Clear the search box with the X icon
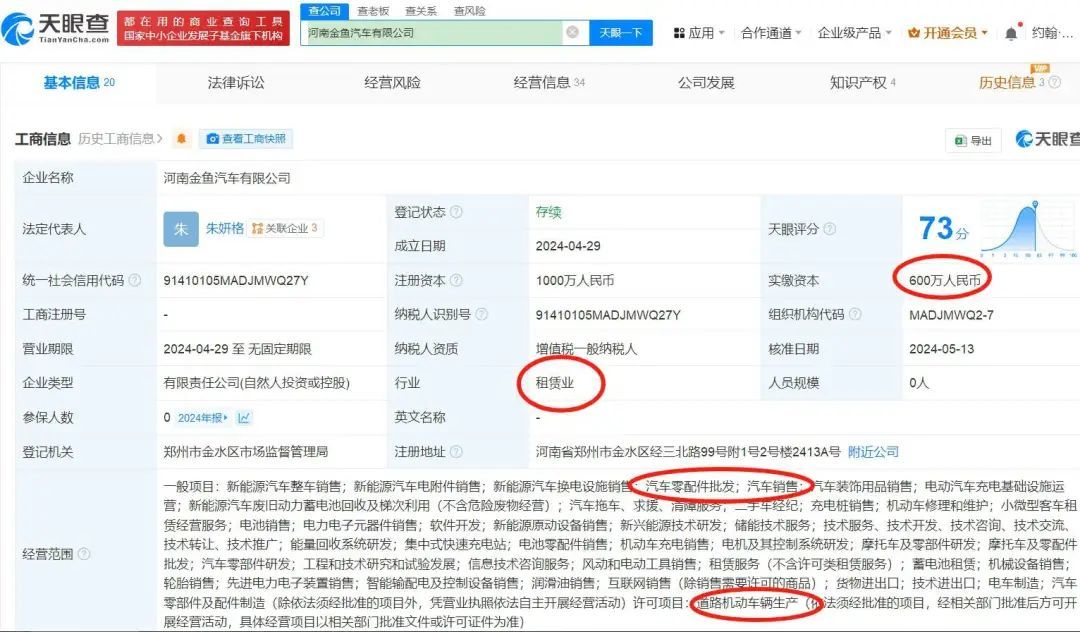 [572, 32]
